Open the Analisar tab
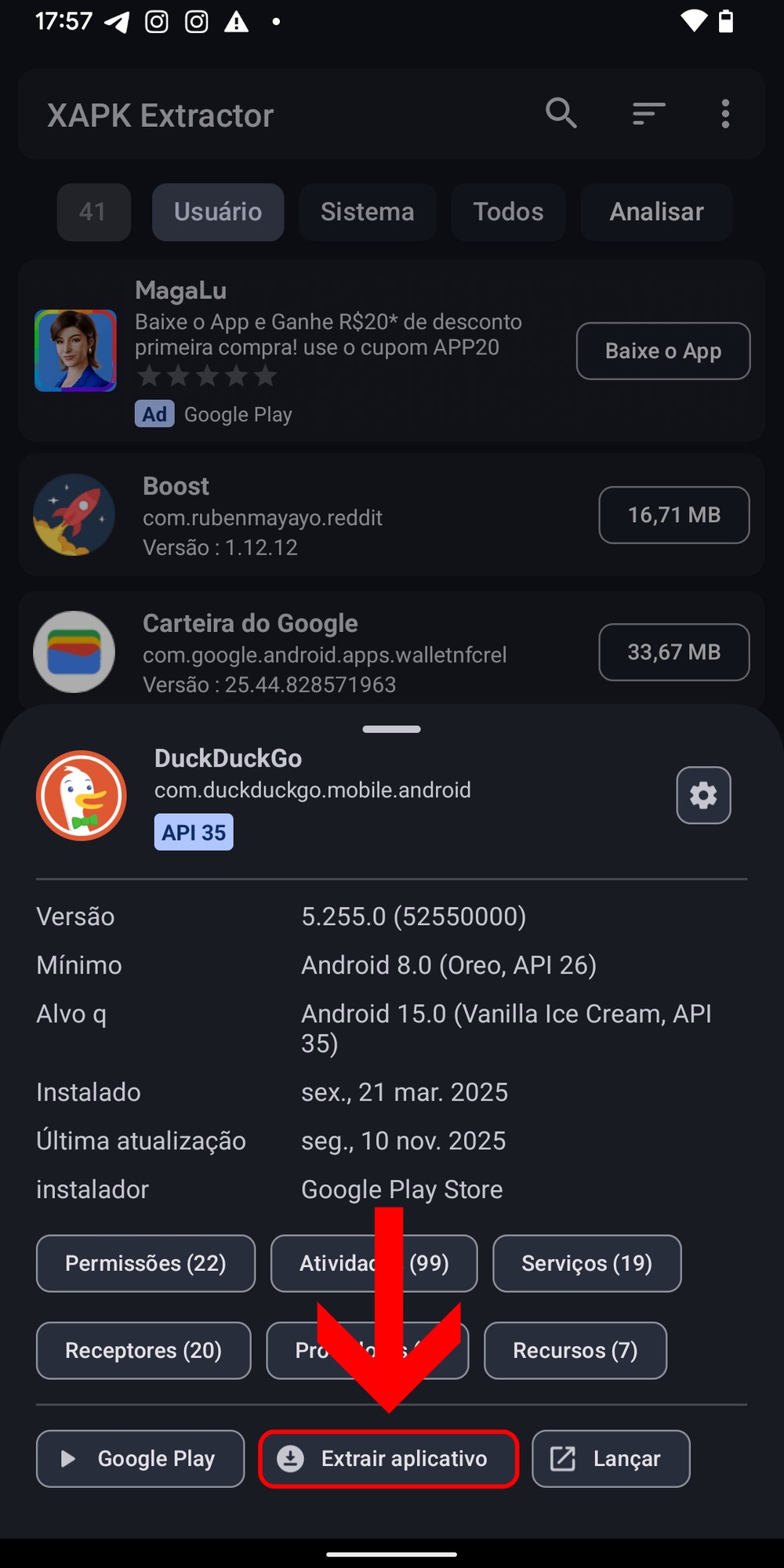Viewport: 784px width, 1568px height. pos(656,212)
